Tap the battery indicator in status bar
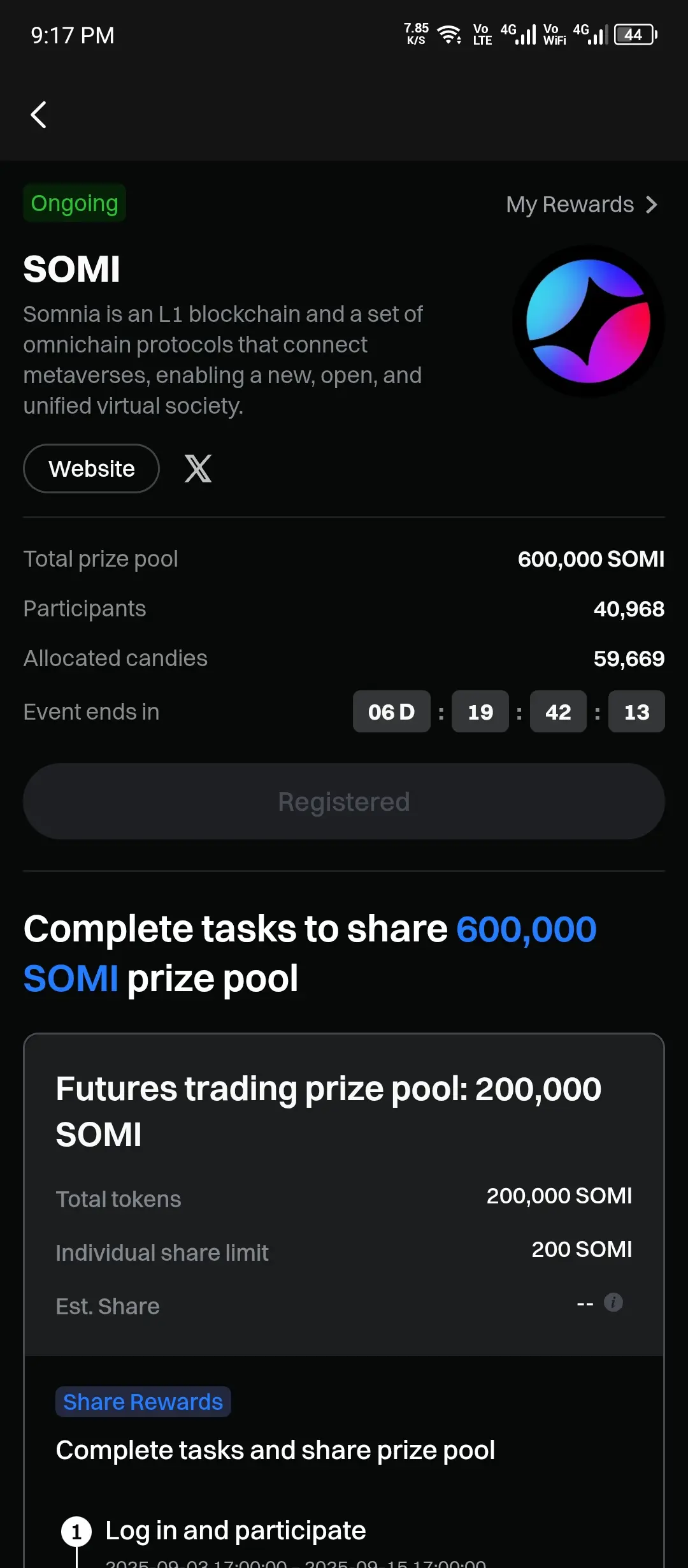This screenshot has width=688, height=1568. [635, 34]
